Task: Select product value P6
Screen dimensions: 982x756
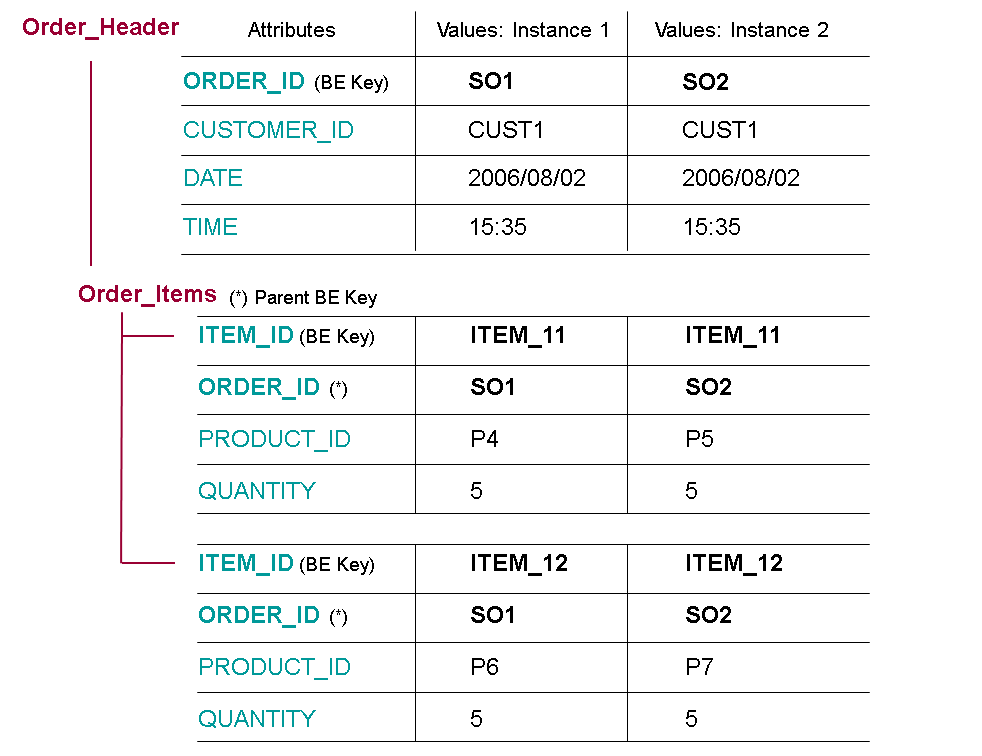Action: pos(484,667)
